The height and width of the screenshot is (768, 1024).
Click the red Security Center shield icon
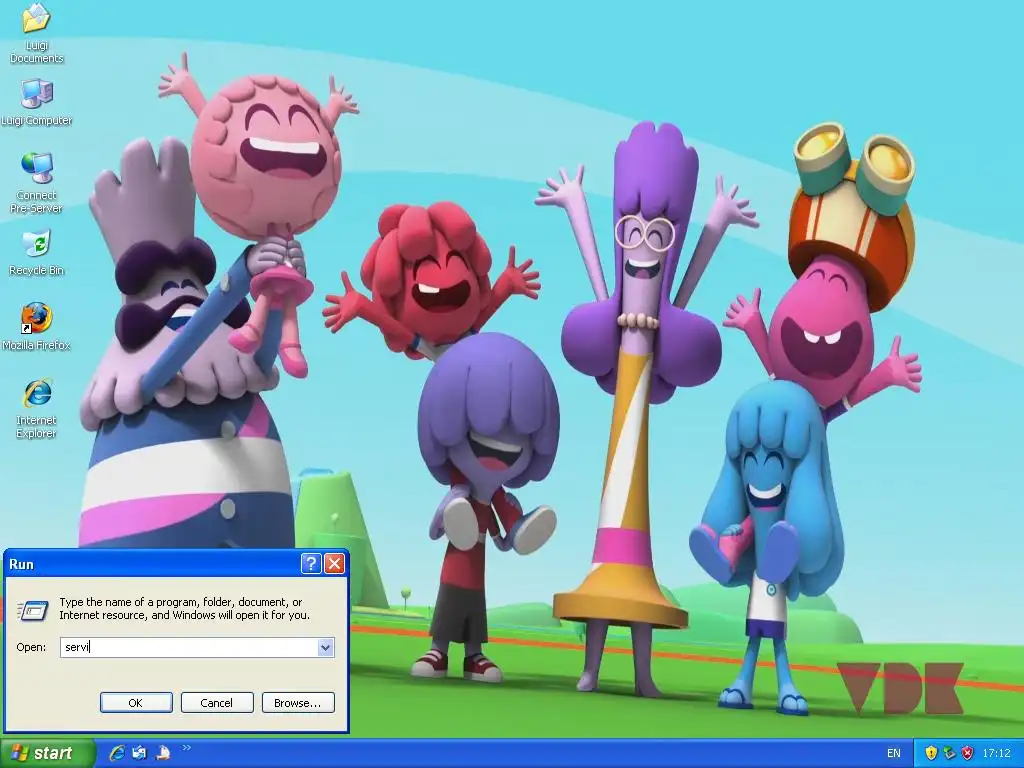coord(968,753)
